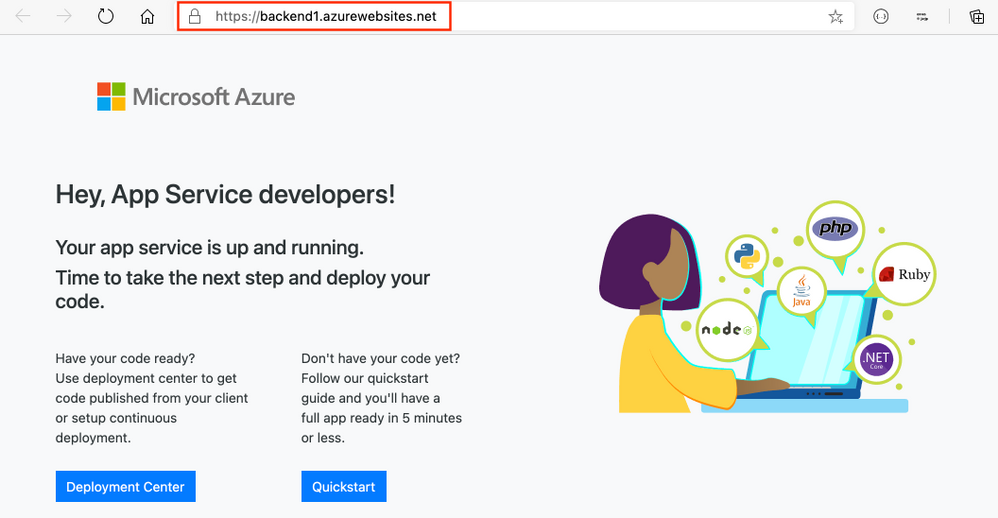Click the heading 'Hey, App Service developers!'
Screen dimensions: 998x518
(x=225, y=195)
